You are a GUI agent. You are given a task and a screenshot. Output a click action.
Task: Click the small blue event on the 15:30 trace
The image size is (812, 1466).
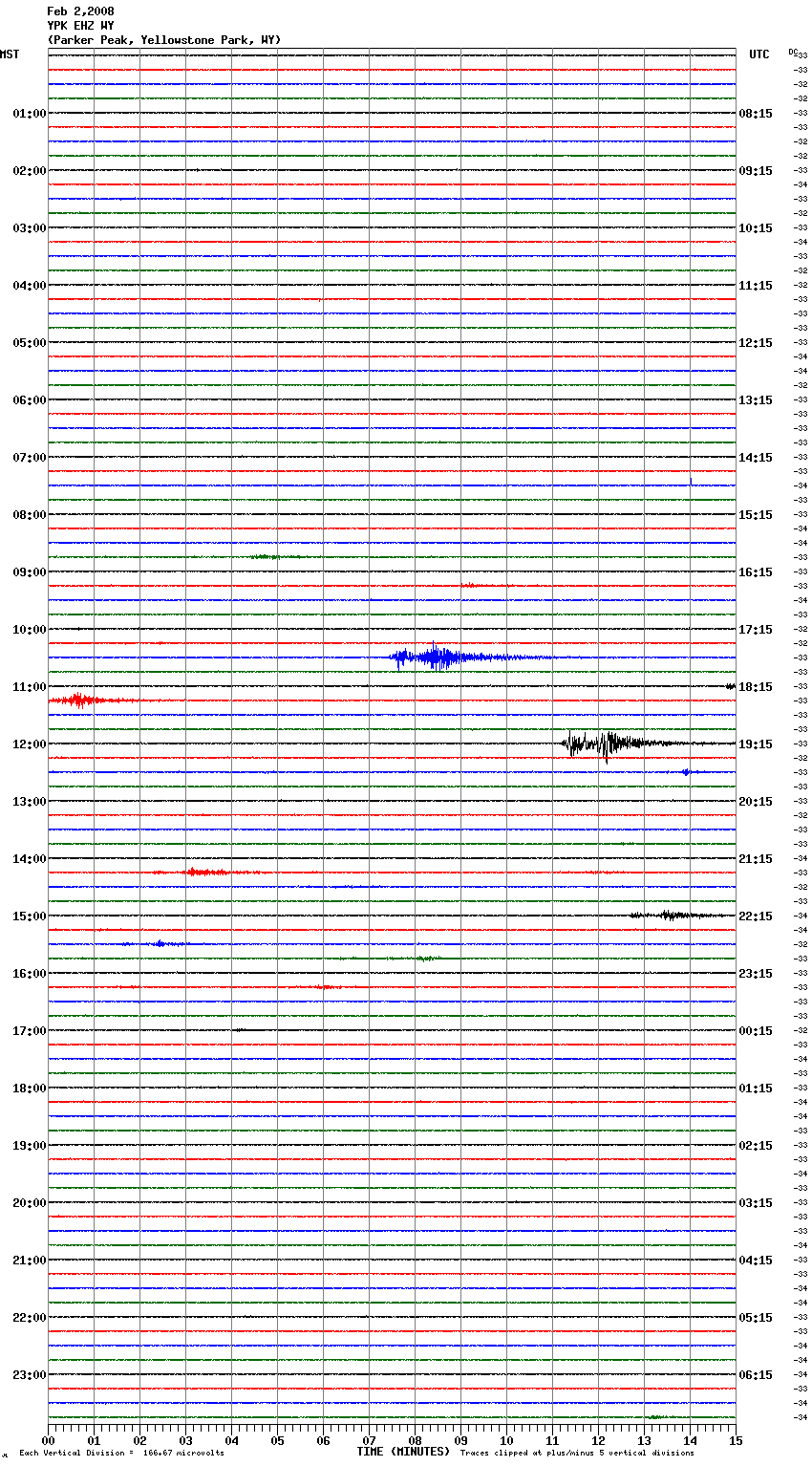point(158,944)
